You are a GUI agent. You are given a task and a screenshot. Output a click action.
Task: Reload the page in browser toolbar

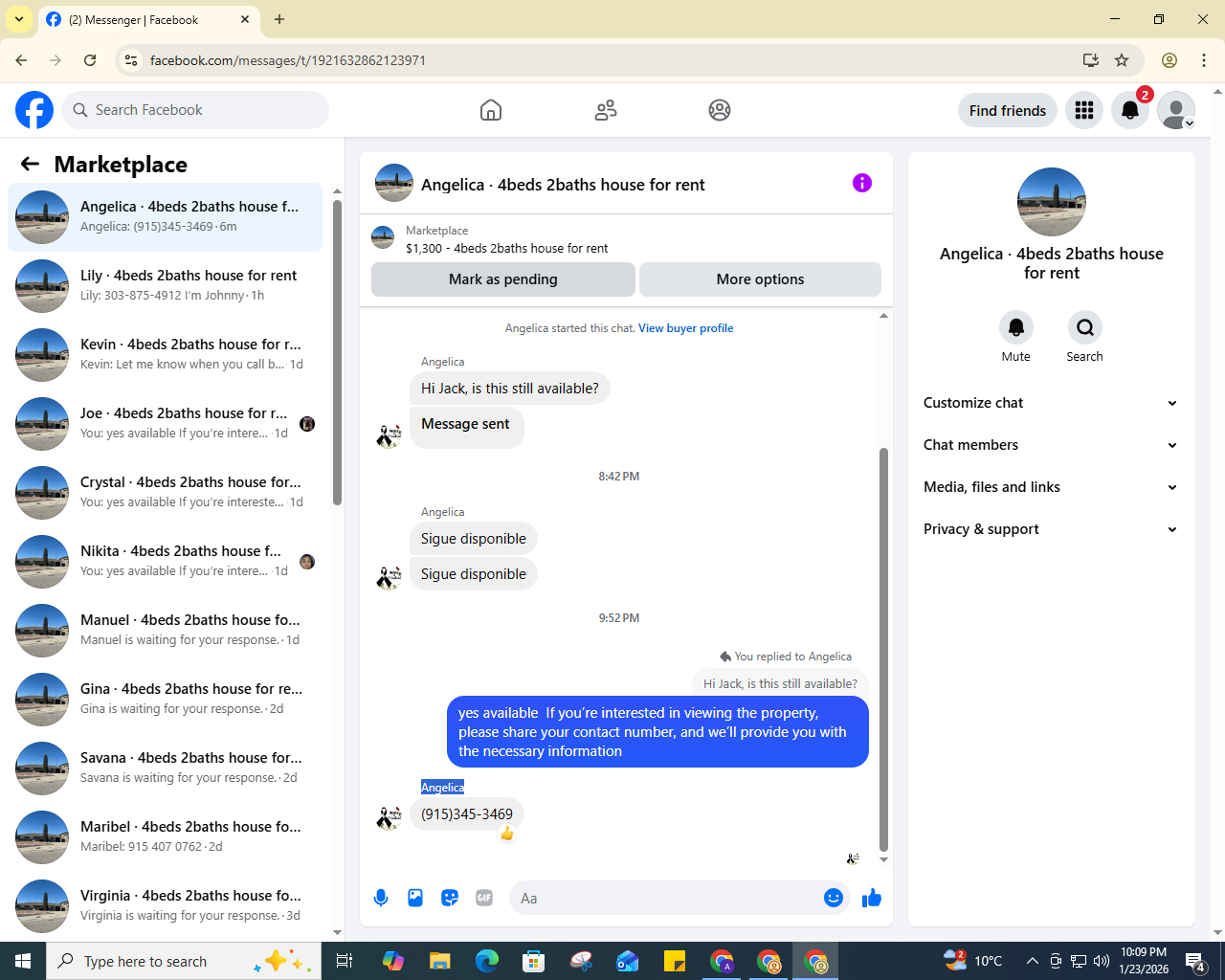click(90, 60)
